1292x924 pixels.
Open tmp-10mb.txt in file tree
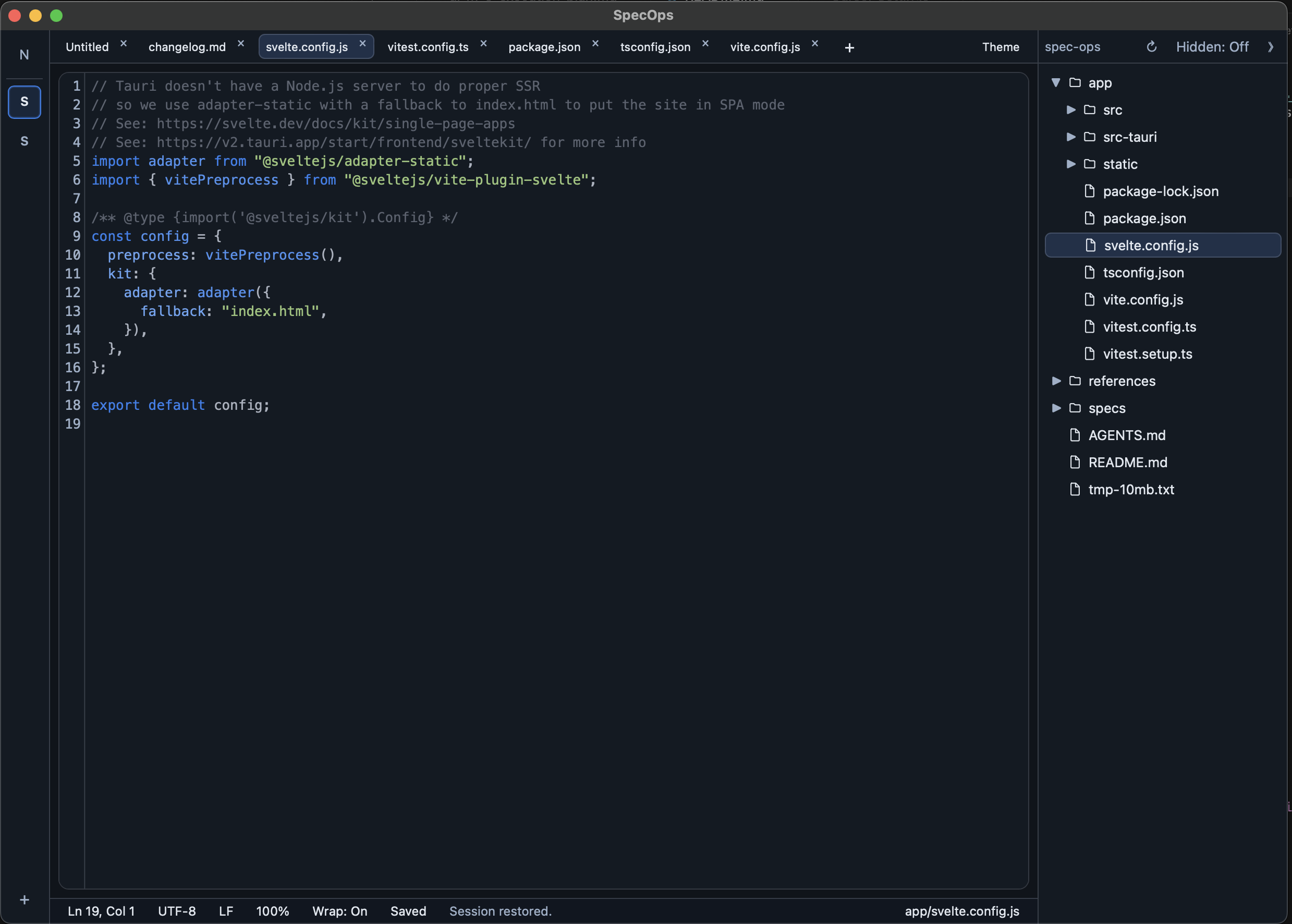pos(1163,489)
